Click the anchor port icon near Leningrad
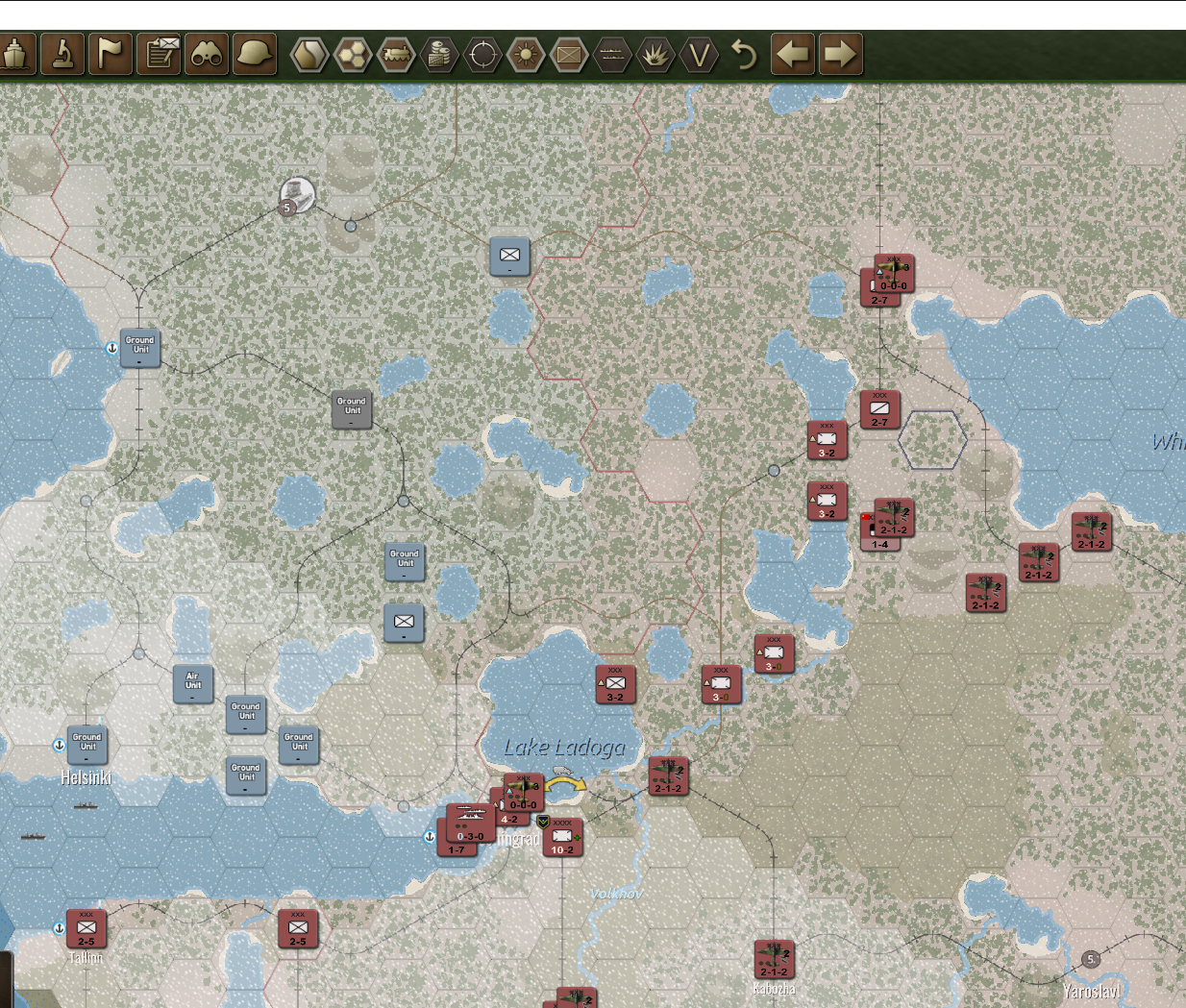The height and width of the screenshot is (1008, 1186). point(430,837)
